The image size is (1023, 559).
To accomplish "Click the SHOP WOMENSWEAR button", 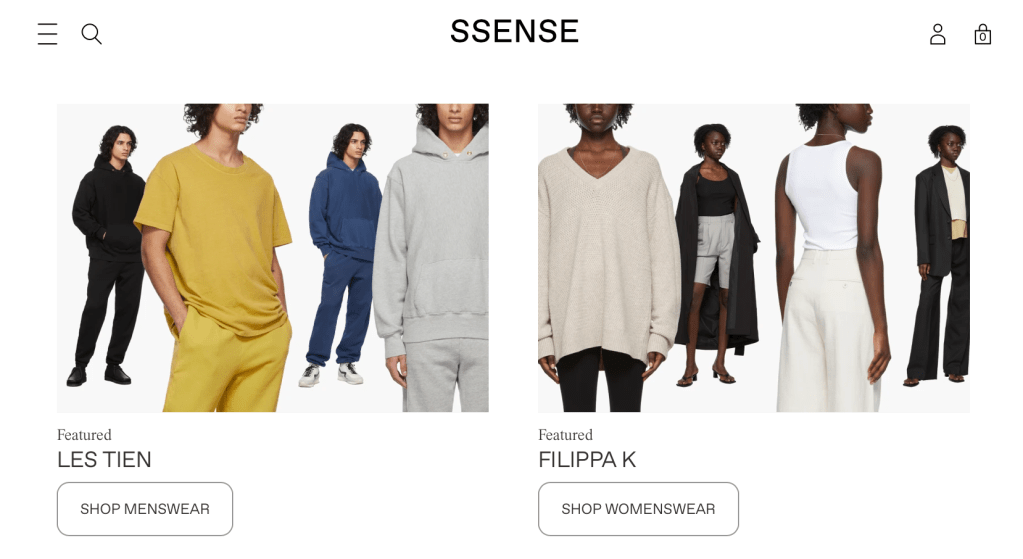I will pos(638,509).
